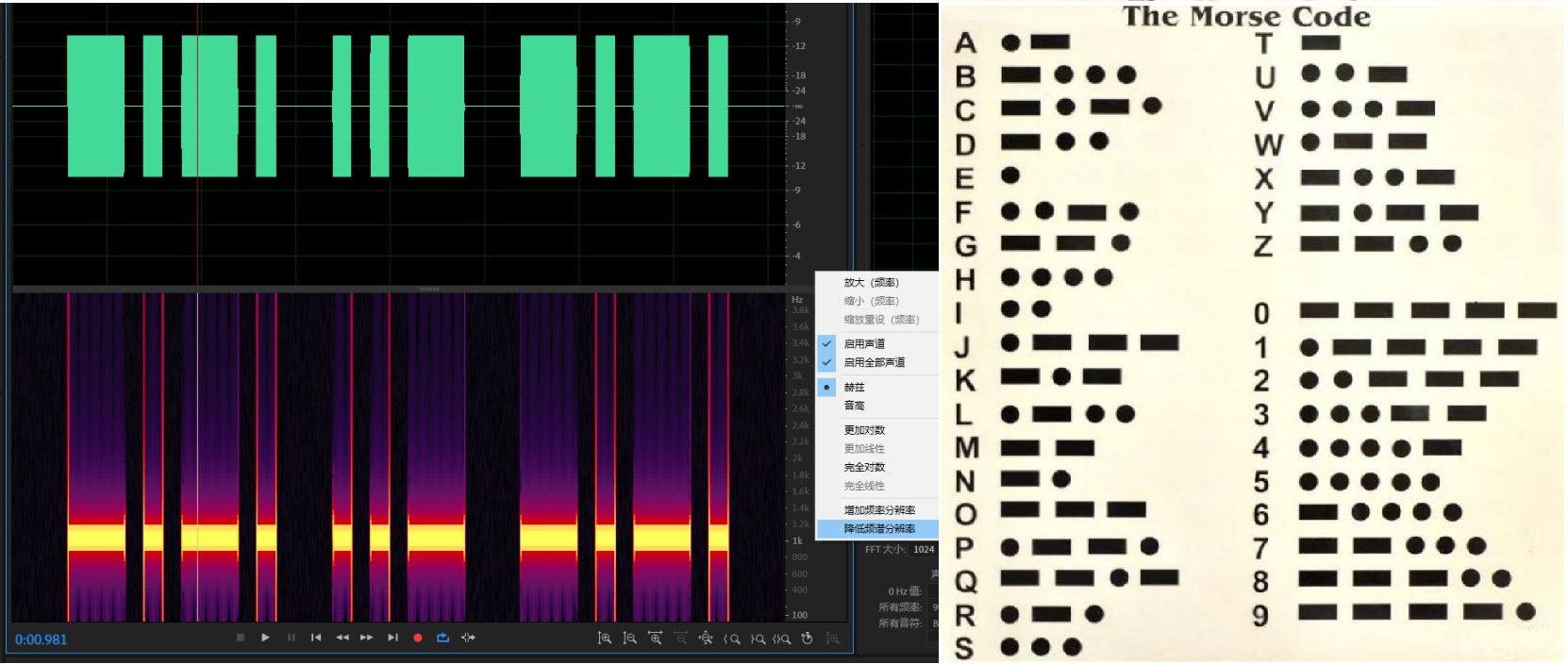Image resolution: width=1568 pixels, height=664 pixels.
Task: Jump to previous marker with skip-back icon
Action: [x=316, y=639]
